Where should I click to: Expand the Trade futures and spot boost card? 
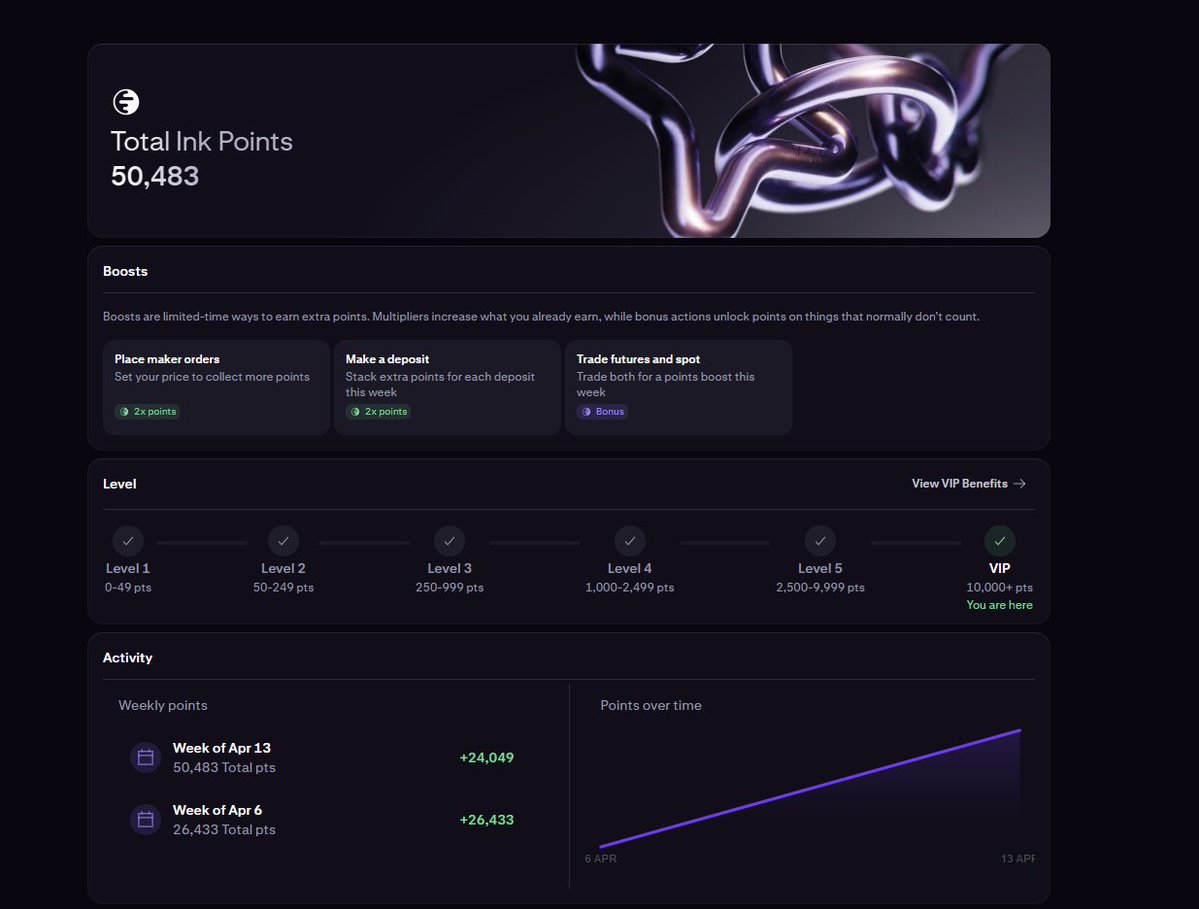[678, 387]
